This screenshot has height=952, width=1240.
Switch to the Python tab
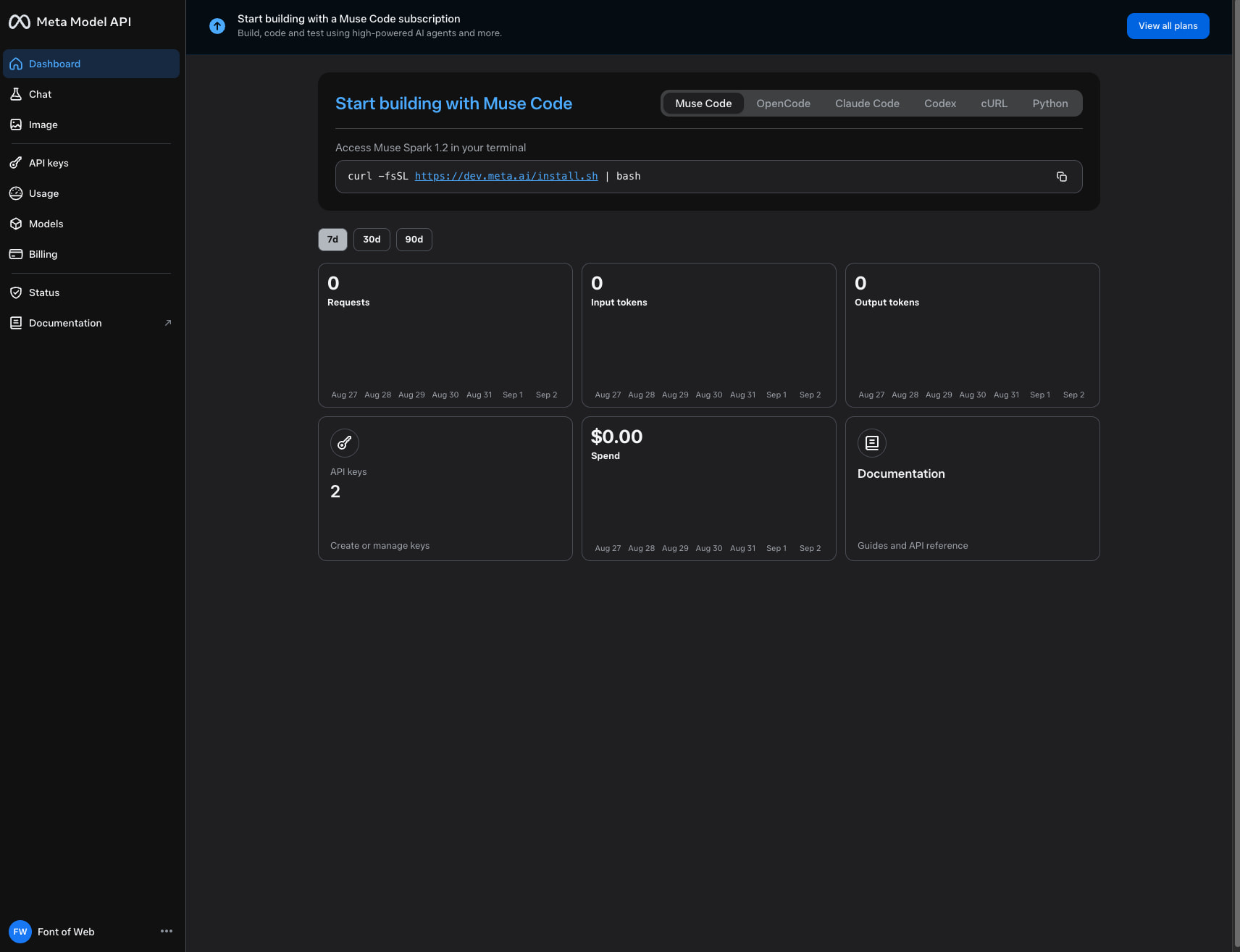(1050, 104)
